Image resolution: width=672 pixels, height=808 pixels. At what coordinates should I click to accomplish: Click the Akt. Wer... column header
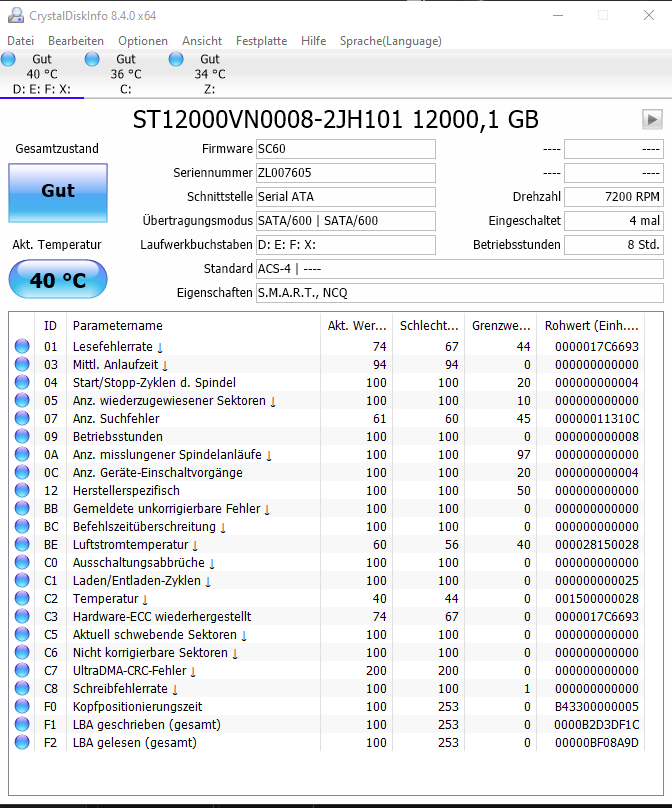[357, 326]
